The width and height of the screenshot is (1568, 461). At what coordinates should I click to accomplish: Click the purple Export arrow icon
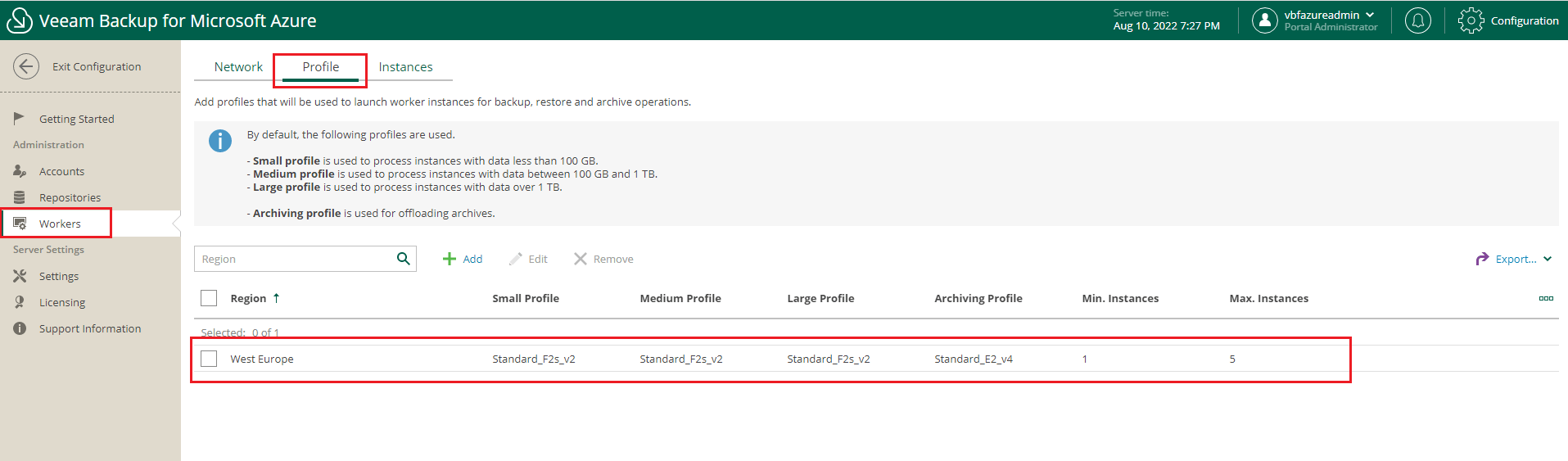pyautogui.click(x=1482, y=259)
